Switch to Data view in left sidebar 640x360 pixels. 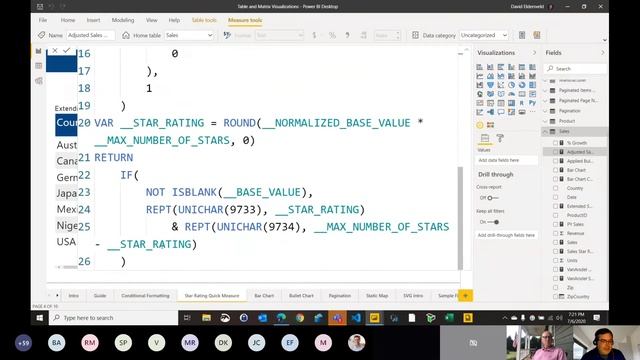point(39,66)
